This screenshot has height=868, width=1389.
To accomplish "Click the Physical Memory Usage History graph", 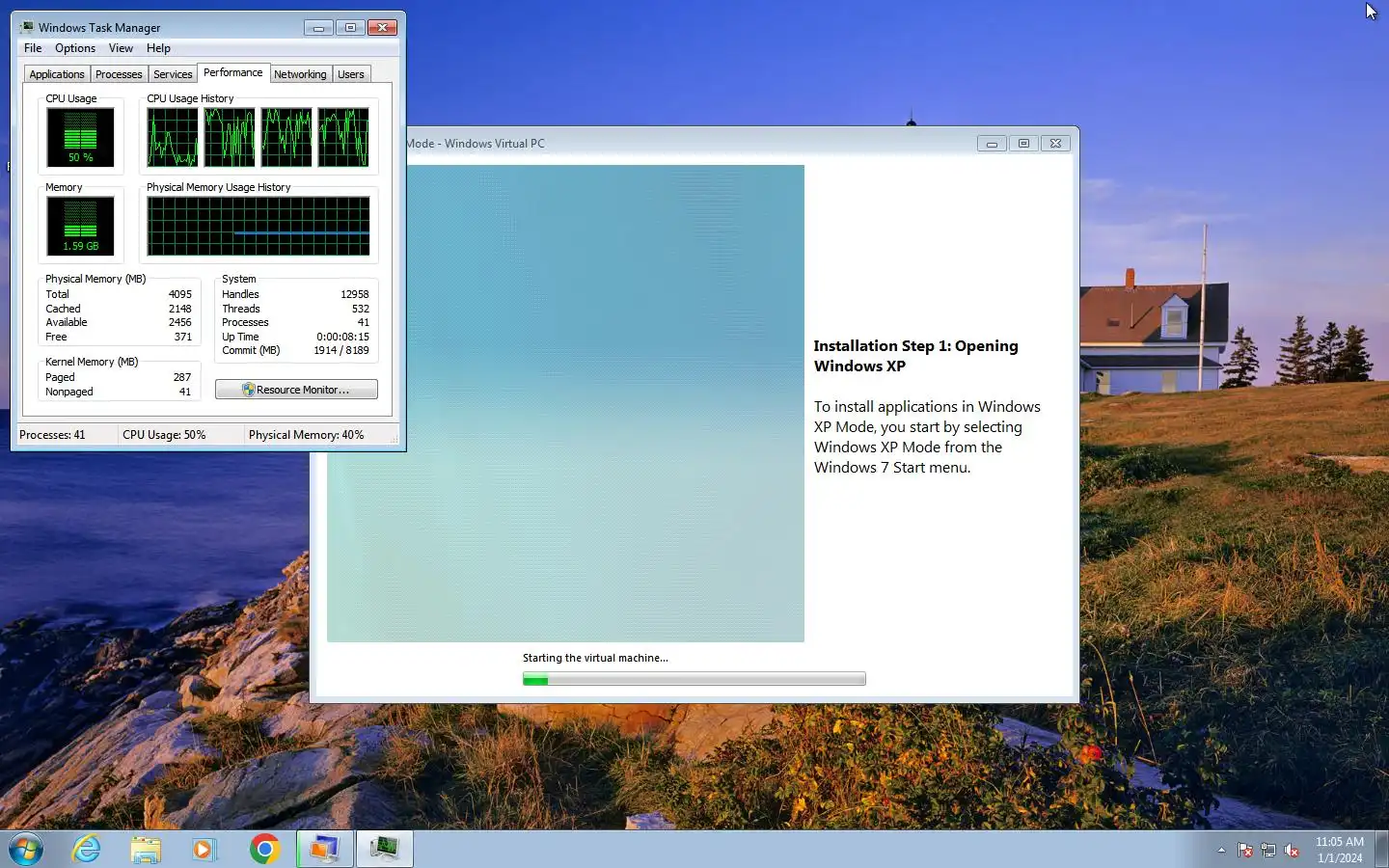I will pos(259,226).
